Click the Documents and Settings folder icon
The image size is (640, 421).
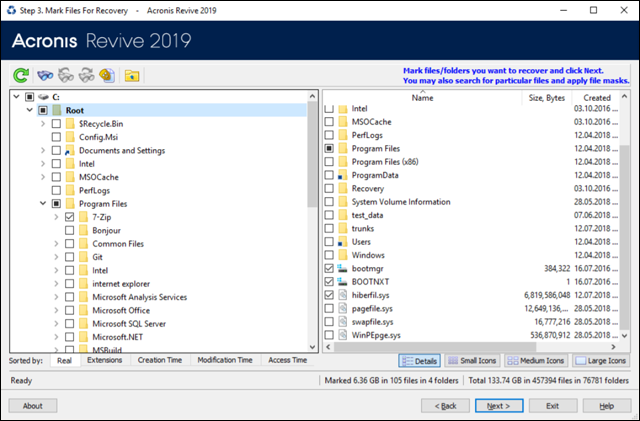tap(70, 150)
